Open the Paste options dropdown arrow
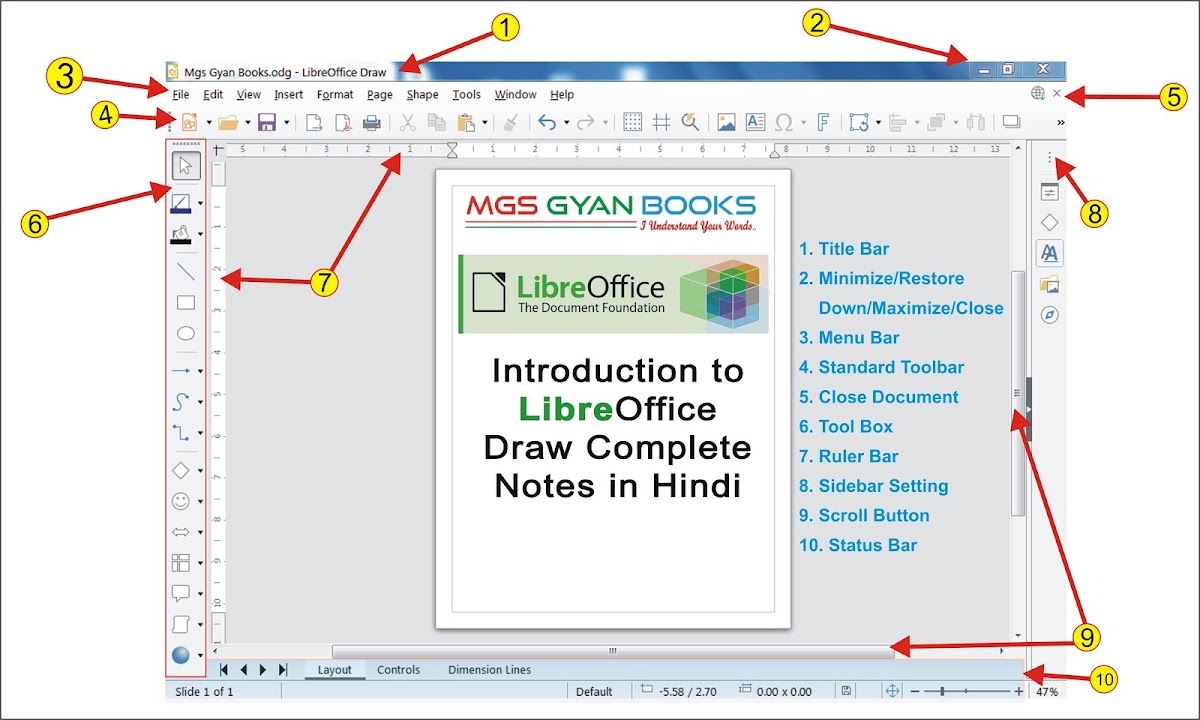 485,123
